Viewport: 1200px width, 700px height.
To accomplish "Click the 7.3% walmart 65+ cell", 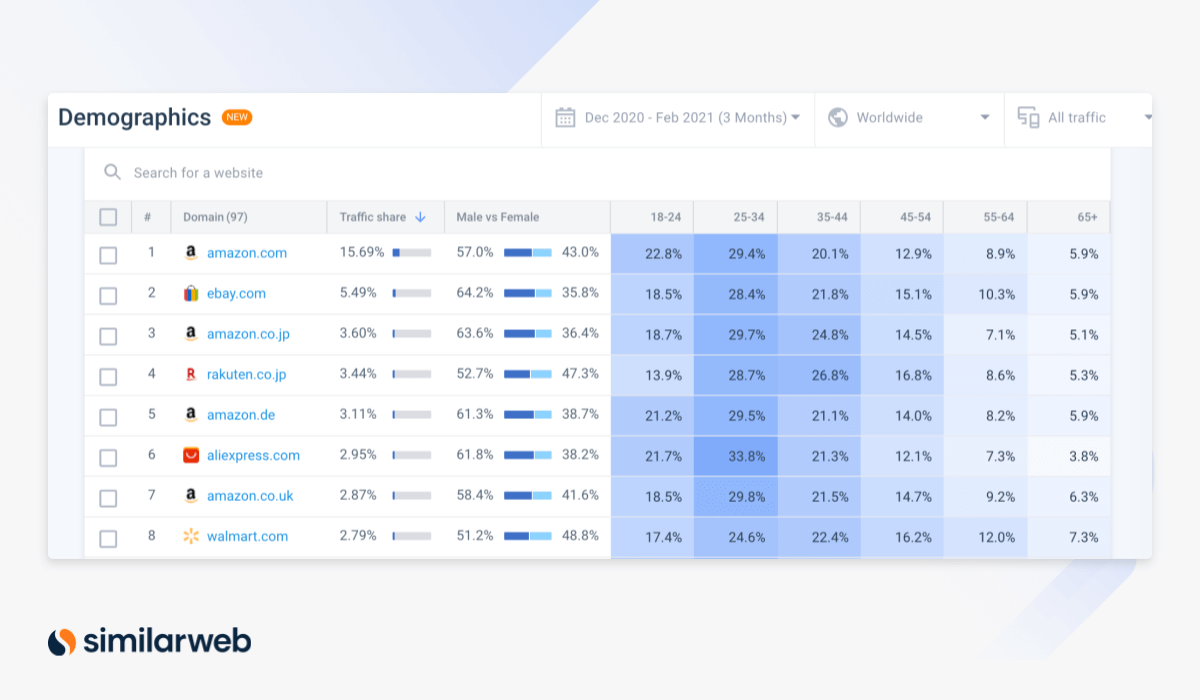I will click(x=1068, y=537).
